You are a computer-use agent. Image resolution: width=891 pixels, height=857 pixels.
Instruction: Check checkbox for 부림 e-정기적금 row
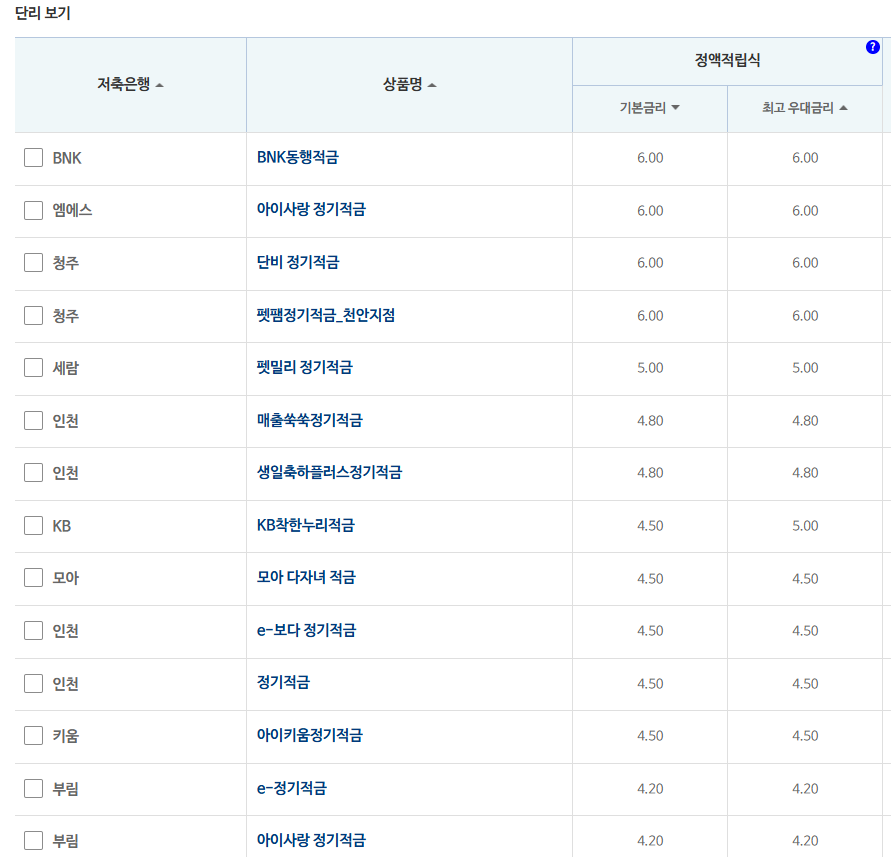(34, 788)
